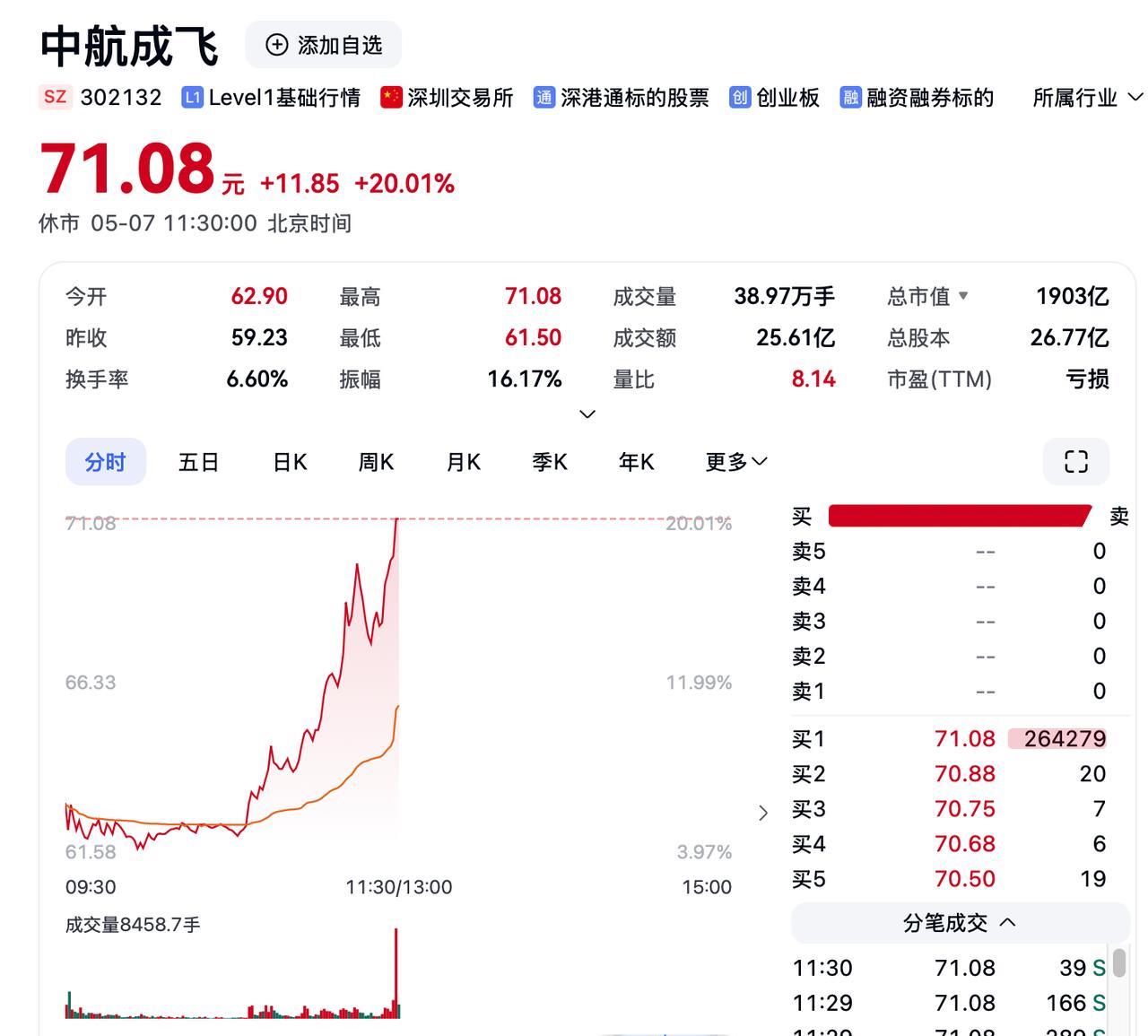The height and width of the screenshot is (1036, 1148).
Task: Click the 换手率 value 6.60%
Action: [x=257, y=379]
